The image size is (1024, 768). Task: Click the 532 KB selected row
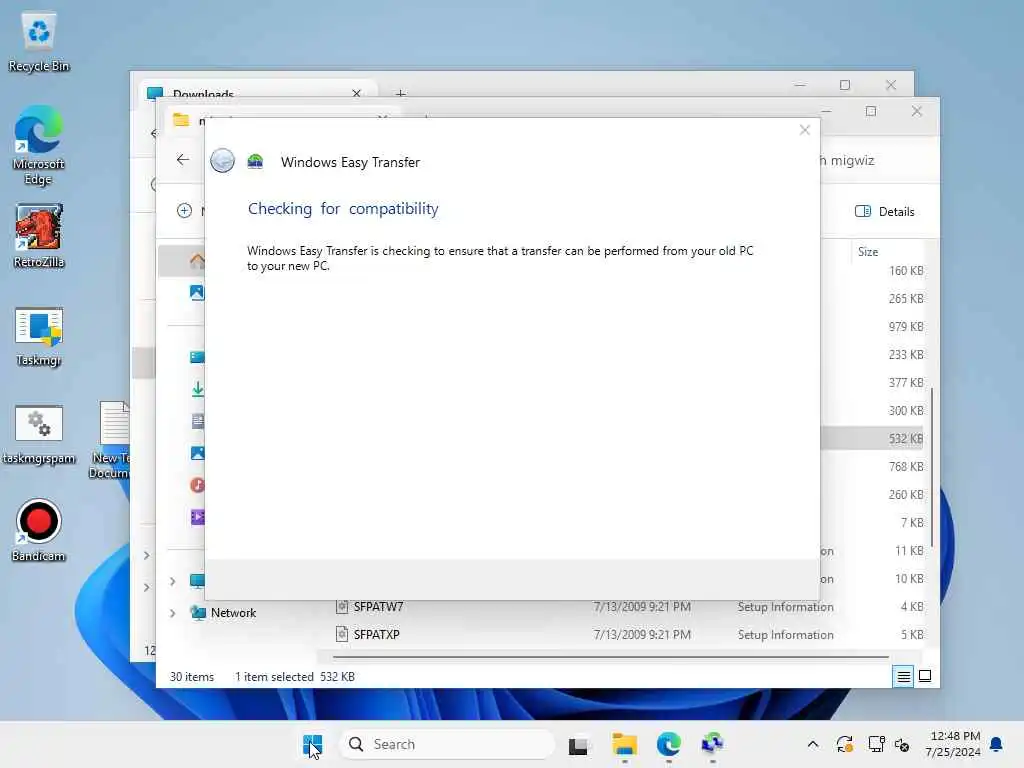[x=872, y=439]
